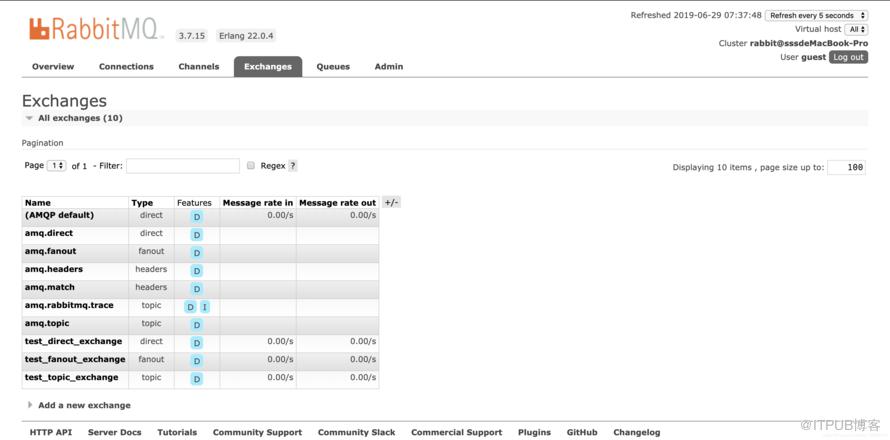Click D badge in amq.rabbitmq.trace row
The height and width of the screenshot is (440, 890).
pyautogui.click(x=190, y=307)
